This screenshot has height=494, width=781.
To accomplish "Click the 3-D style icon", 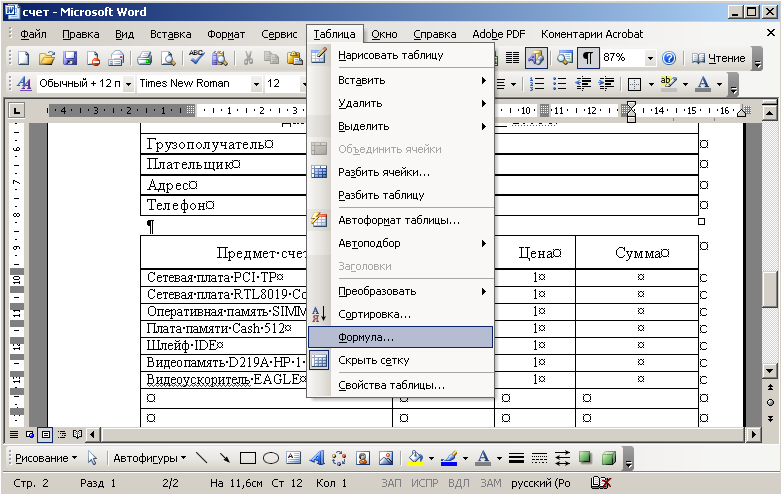I will point(608,458).
